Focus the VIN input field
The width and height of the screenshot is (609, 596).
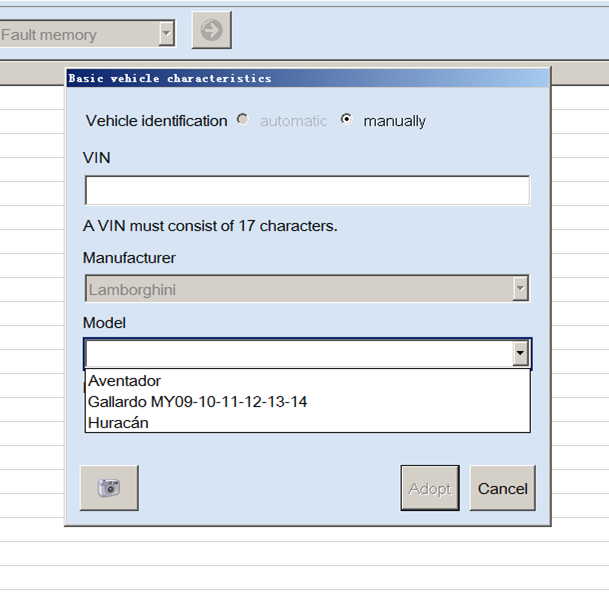pos(307,190)
